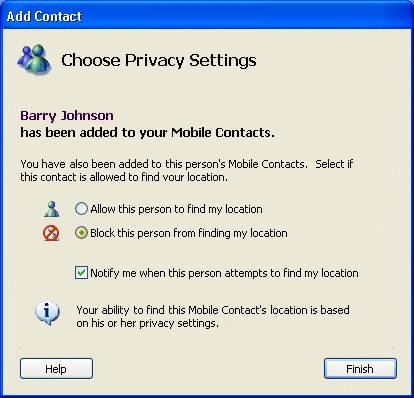Select Block this person from finding my location

81,233
